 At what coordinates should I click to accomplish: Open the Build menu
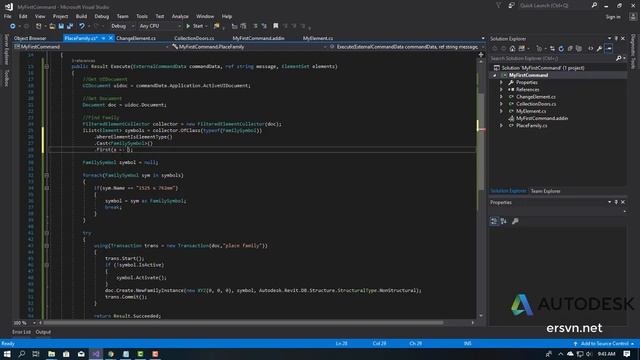[x=81, y=16]
